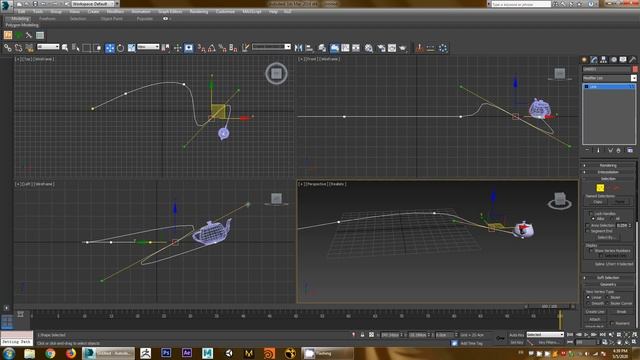The image size is (640, 360).
Task: Click the Attach button
Action: (x=595, y=319)
